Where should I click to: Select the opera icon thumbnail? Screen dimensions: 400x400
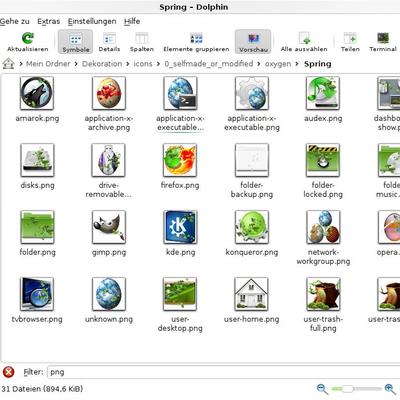click(389, 227)
